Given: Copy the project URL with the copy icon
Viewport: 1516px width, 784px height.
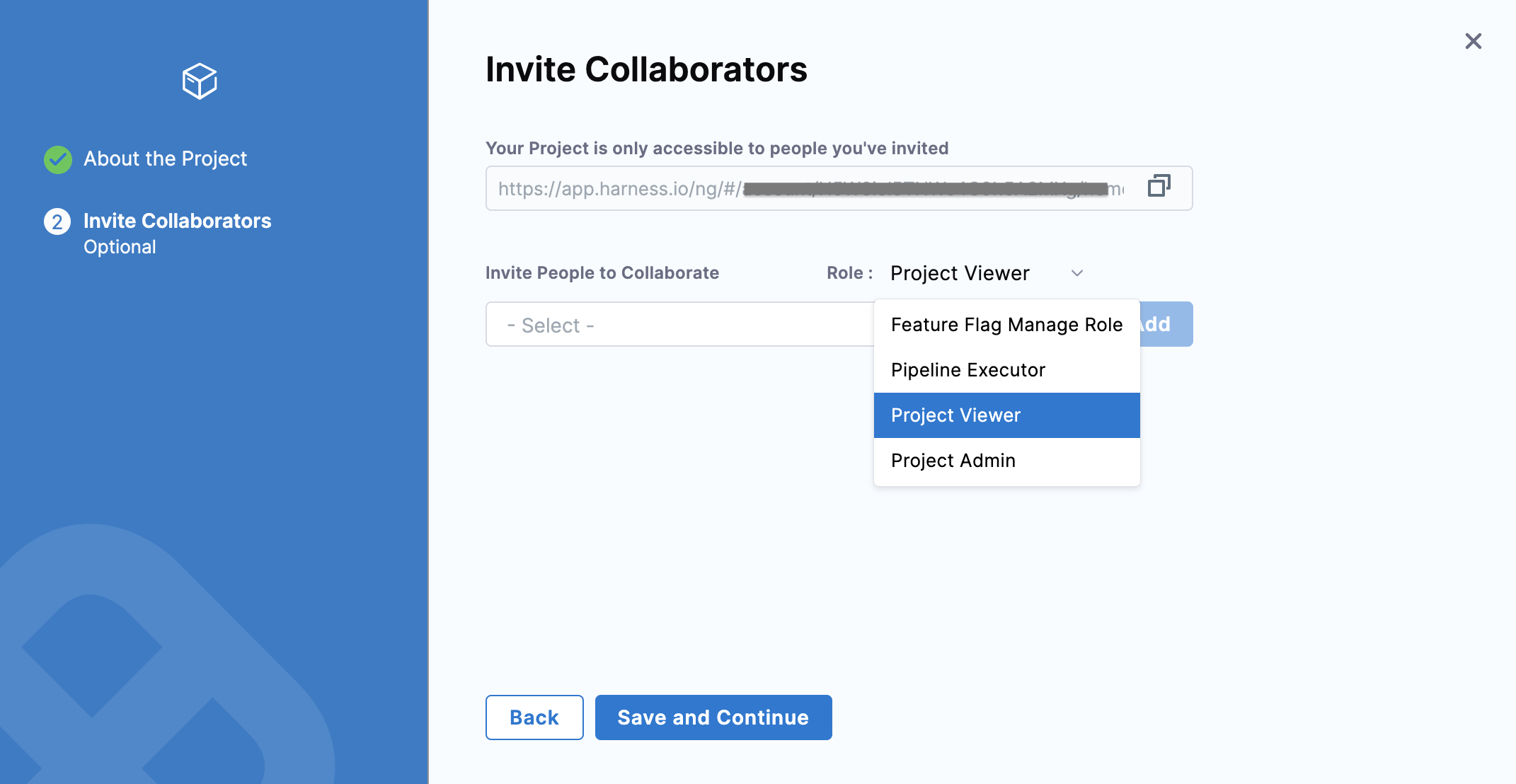Looking at the screenshot, I should coord(1159,187).
